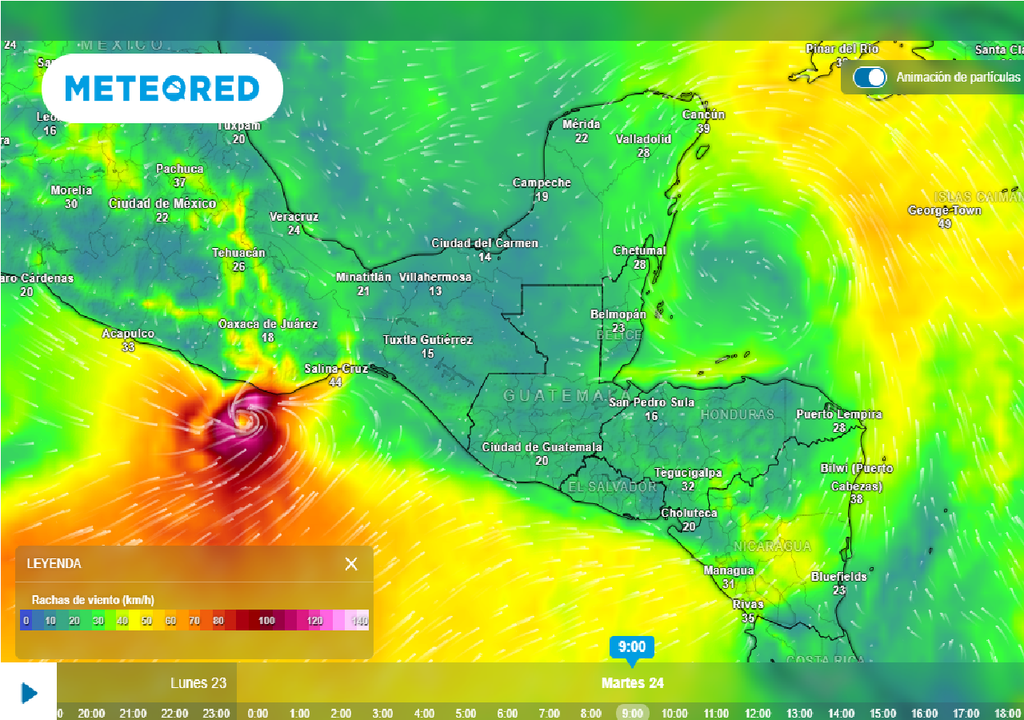
Task: Click the 140 km/h legend swatch
Action: (x=360, y=620)
